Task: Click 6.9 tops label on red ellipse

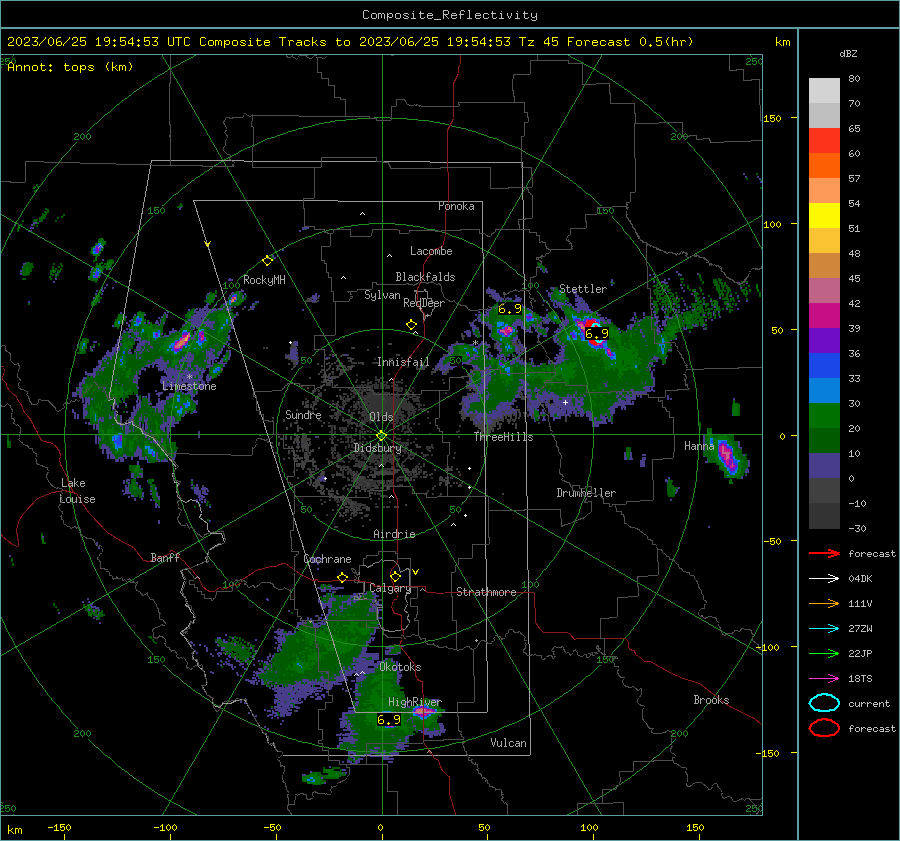Action: click(596, 334)
